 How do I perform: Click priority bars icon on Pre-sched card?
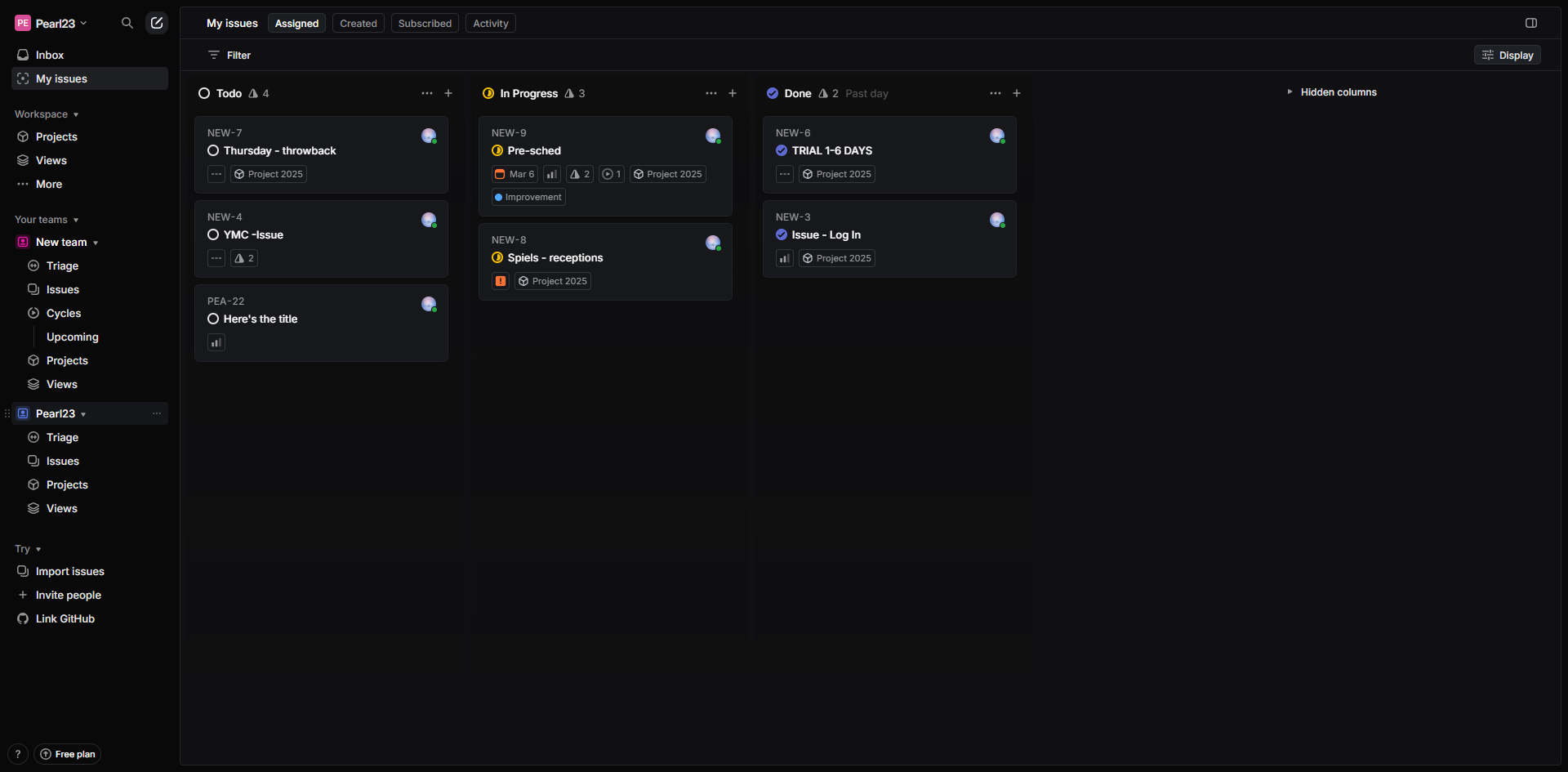click(552, 174)
